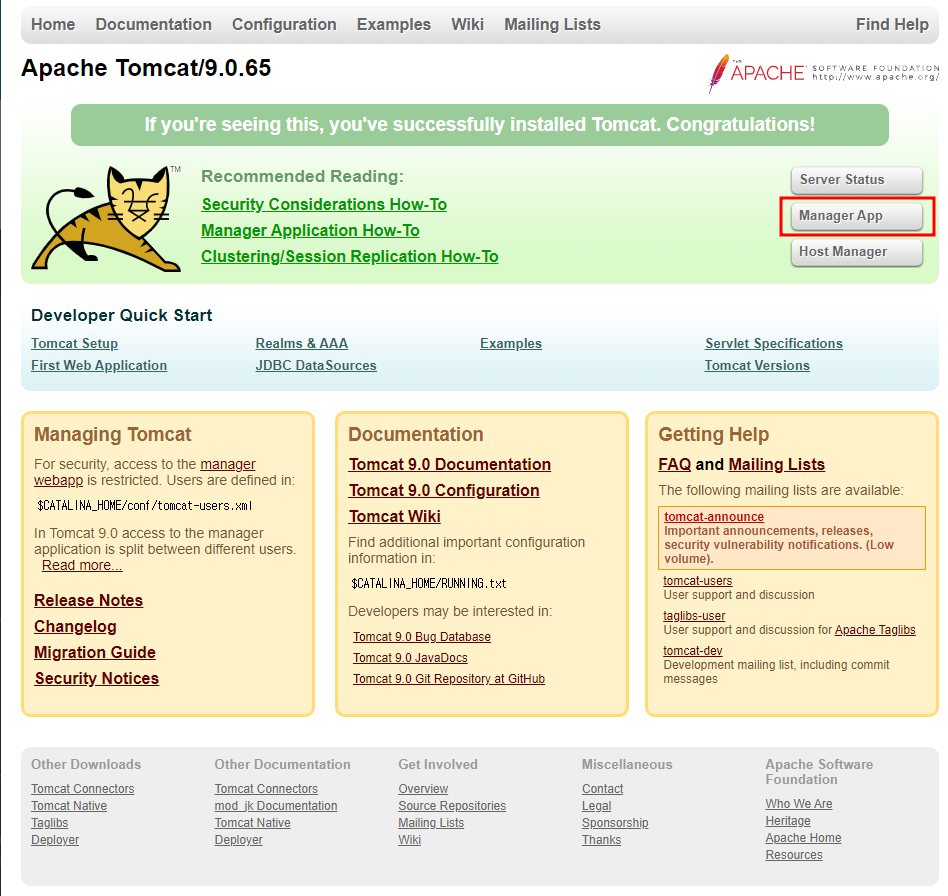Open Who We Are link
This screenshot has height=896, width=948.
click(799, 804)
